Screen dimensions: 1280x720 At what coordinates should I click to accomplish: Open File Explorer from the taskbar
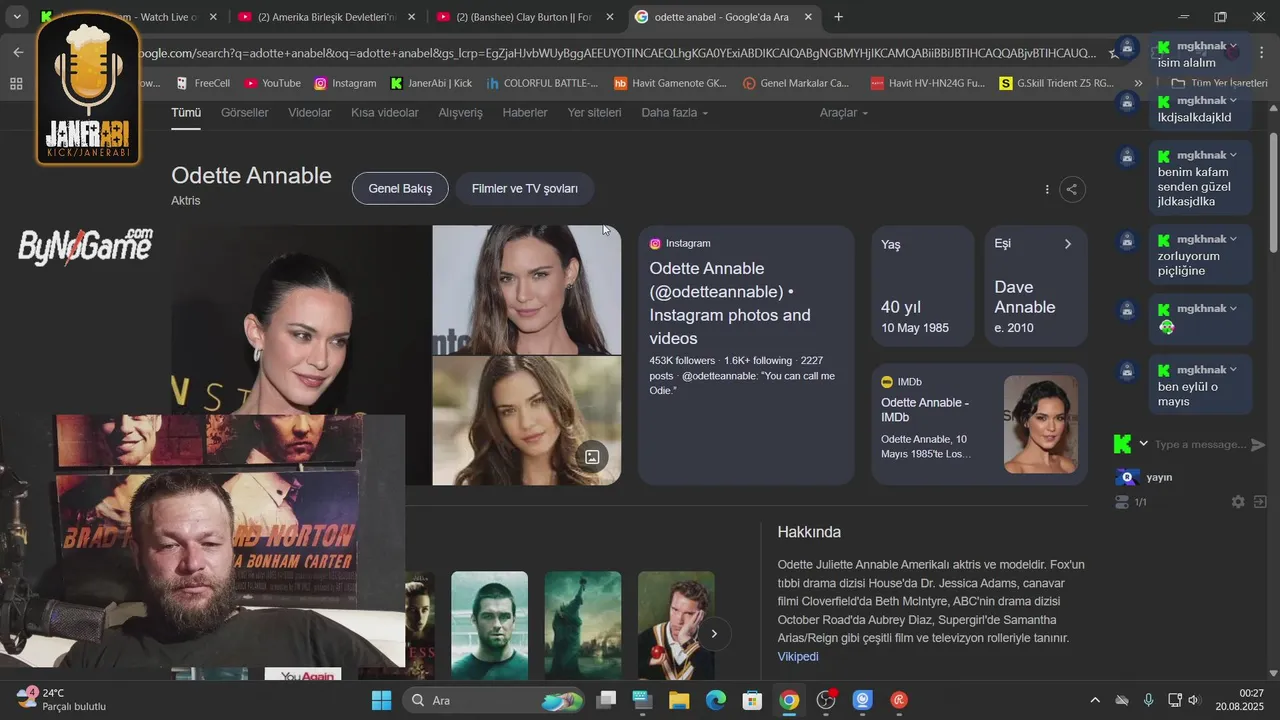pos(679,700)
